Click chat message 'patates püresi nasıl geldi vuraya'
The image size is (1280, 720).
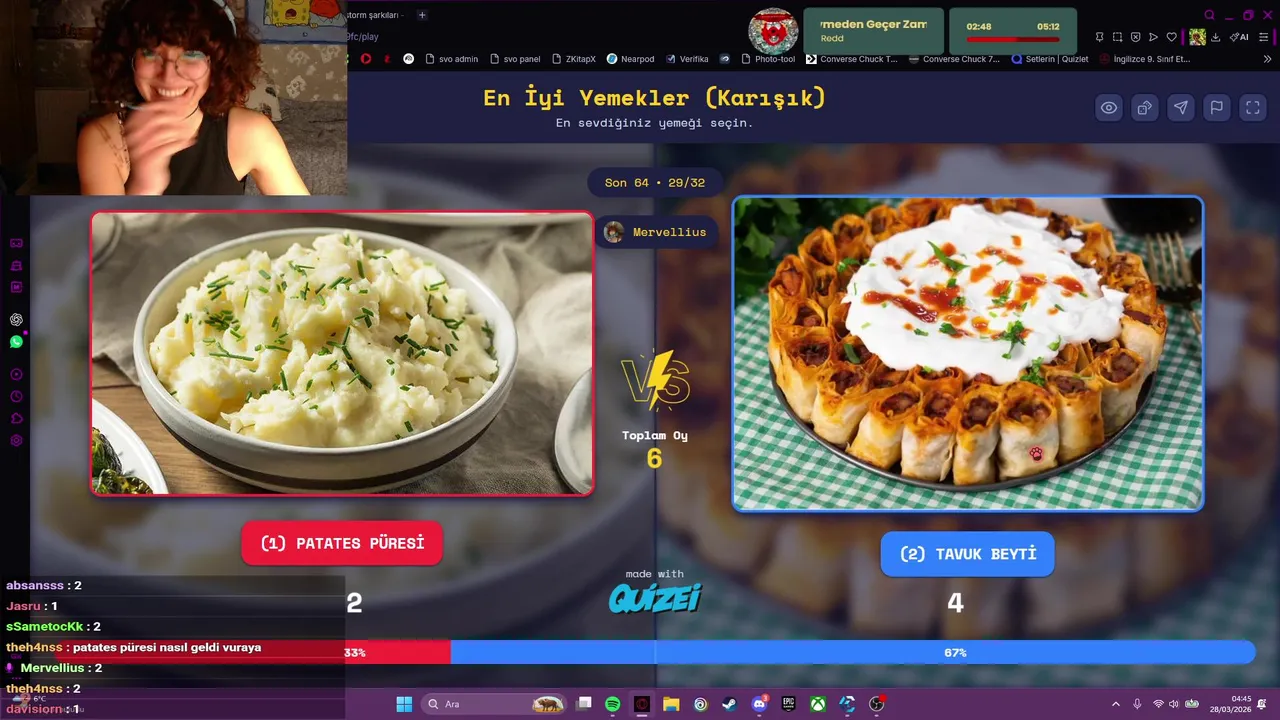click(167, 648)
